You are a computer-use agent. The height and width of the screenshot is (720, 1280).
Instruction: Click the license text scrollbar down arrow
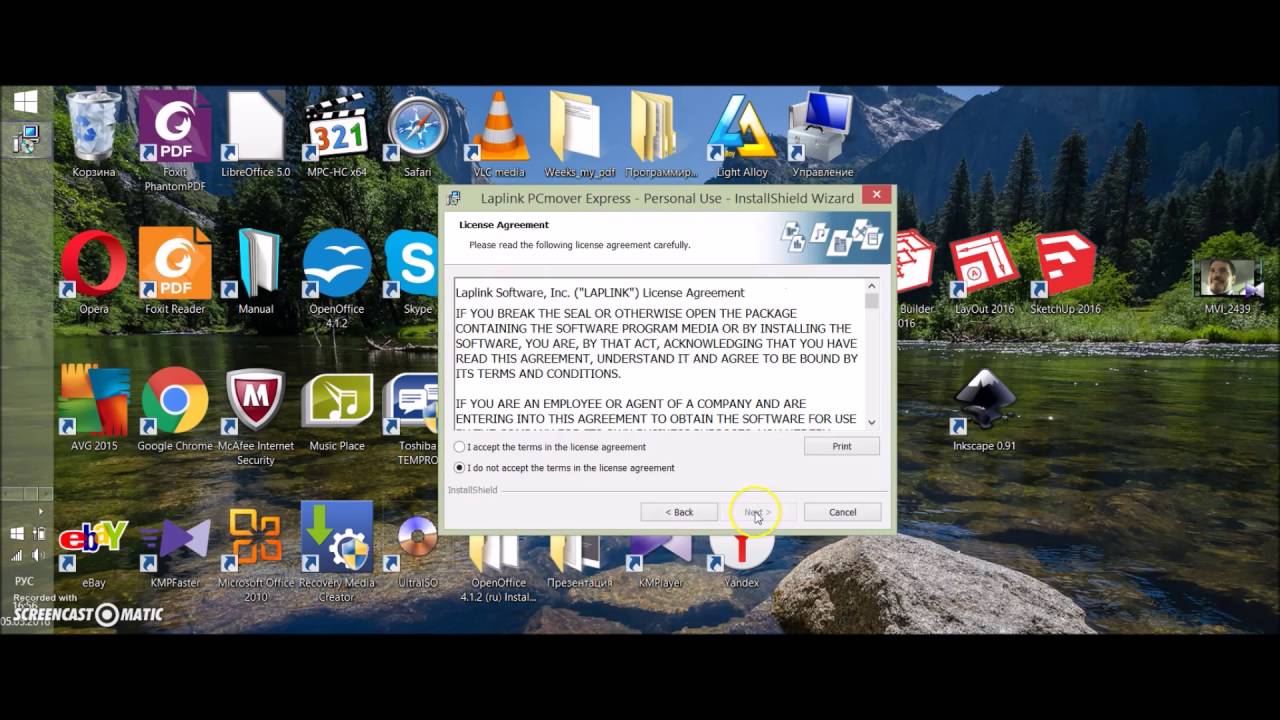(x=872, y=421)
